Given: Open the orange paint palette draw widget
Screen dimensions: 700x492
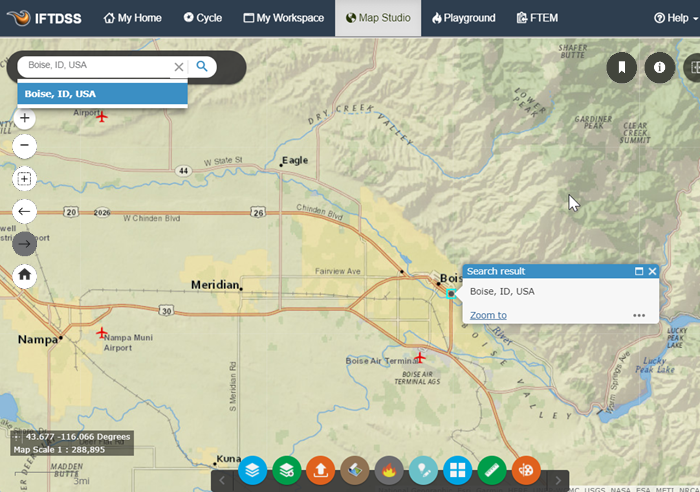Looking at the screenshot, I should pos(526,470).
